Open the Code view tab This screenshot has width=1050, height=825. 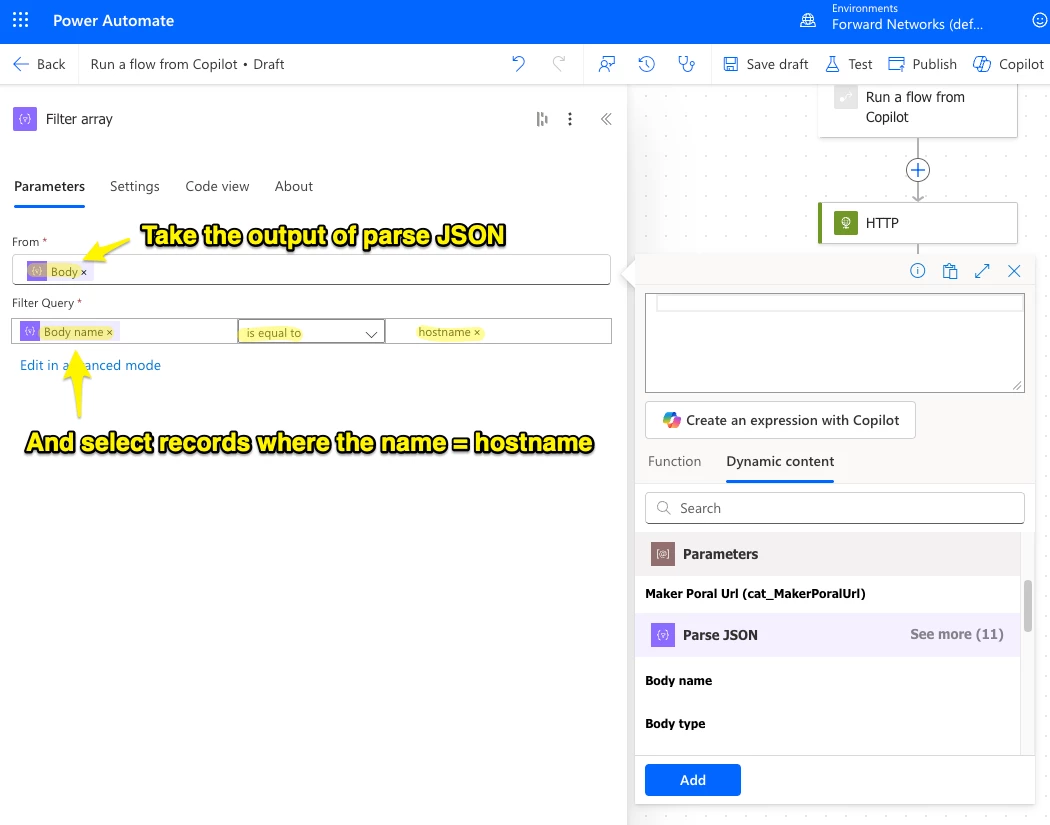[217, 186]
